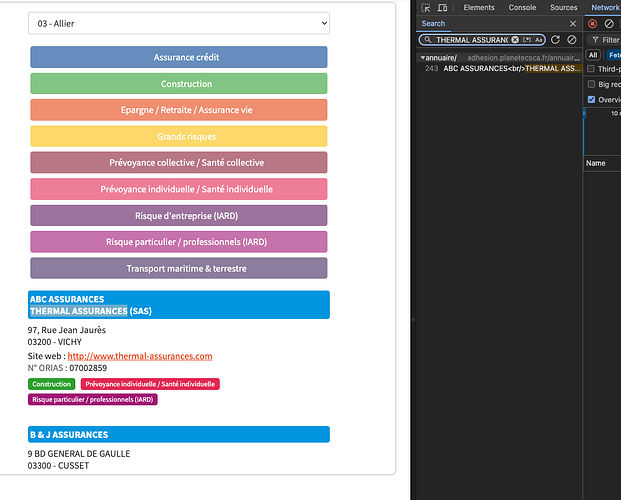This screenshot has height=500, width=621.
Task: Stop recording the network log
Action: tap(592, 24)
